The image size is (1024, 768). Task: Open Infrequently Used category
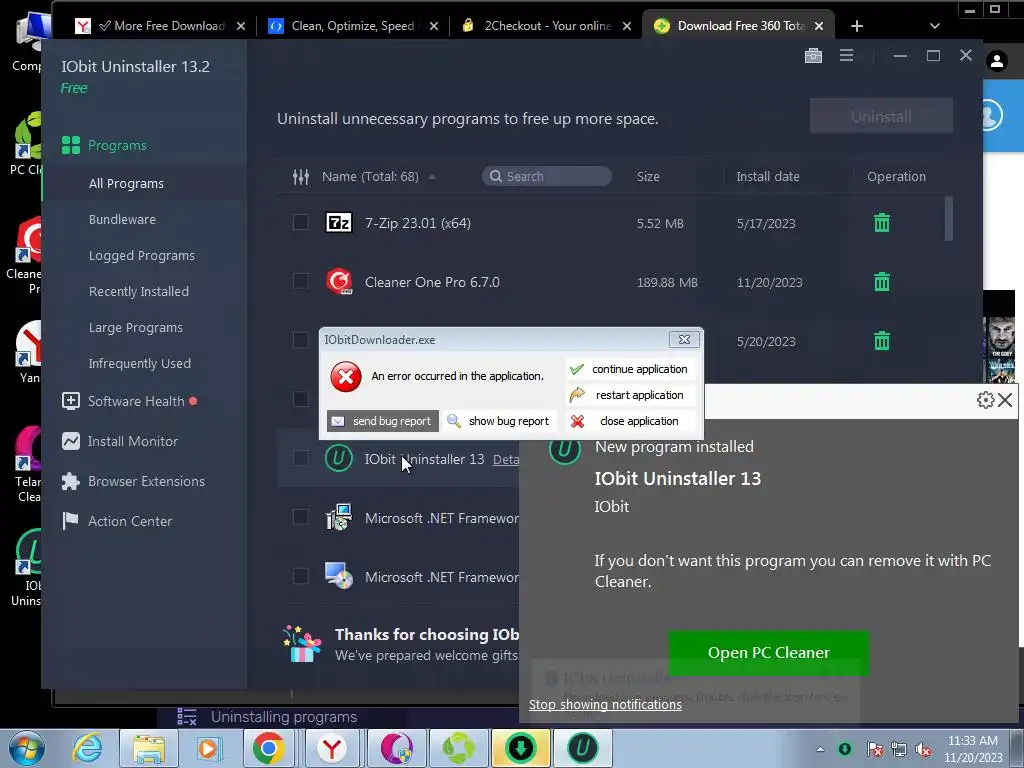click(139, 363)
